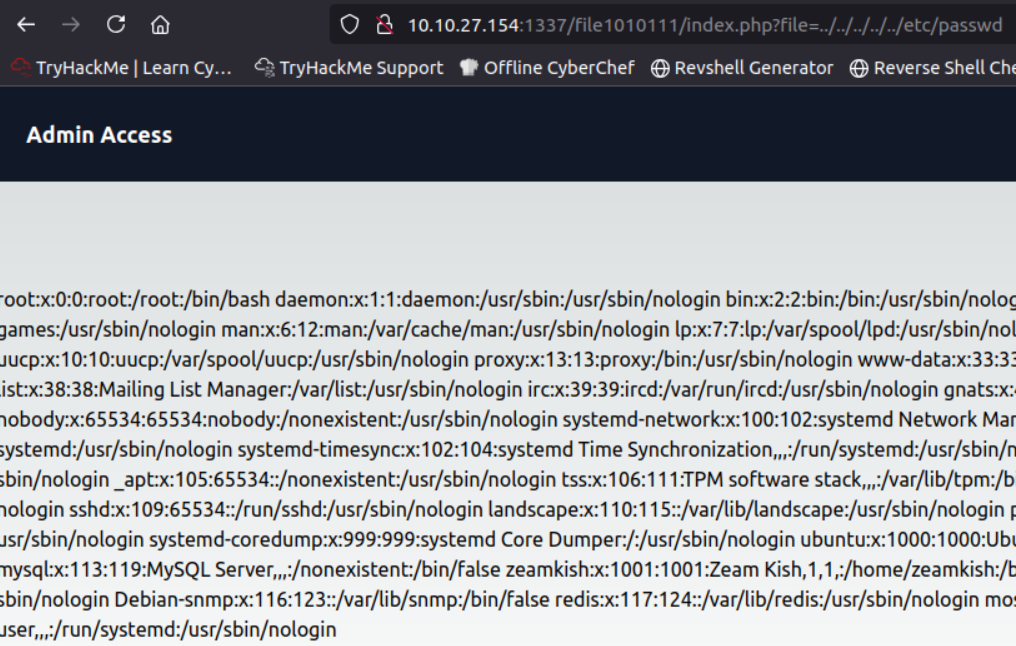Open the tracking protection shield icon
The image size is (1016, 646).
click(x=349, y=25)
